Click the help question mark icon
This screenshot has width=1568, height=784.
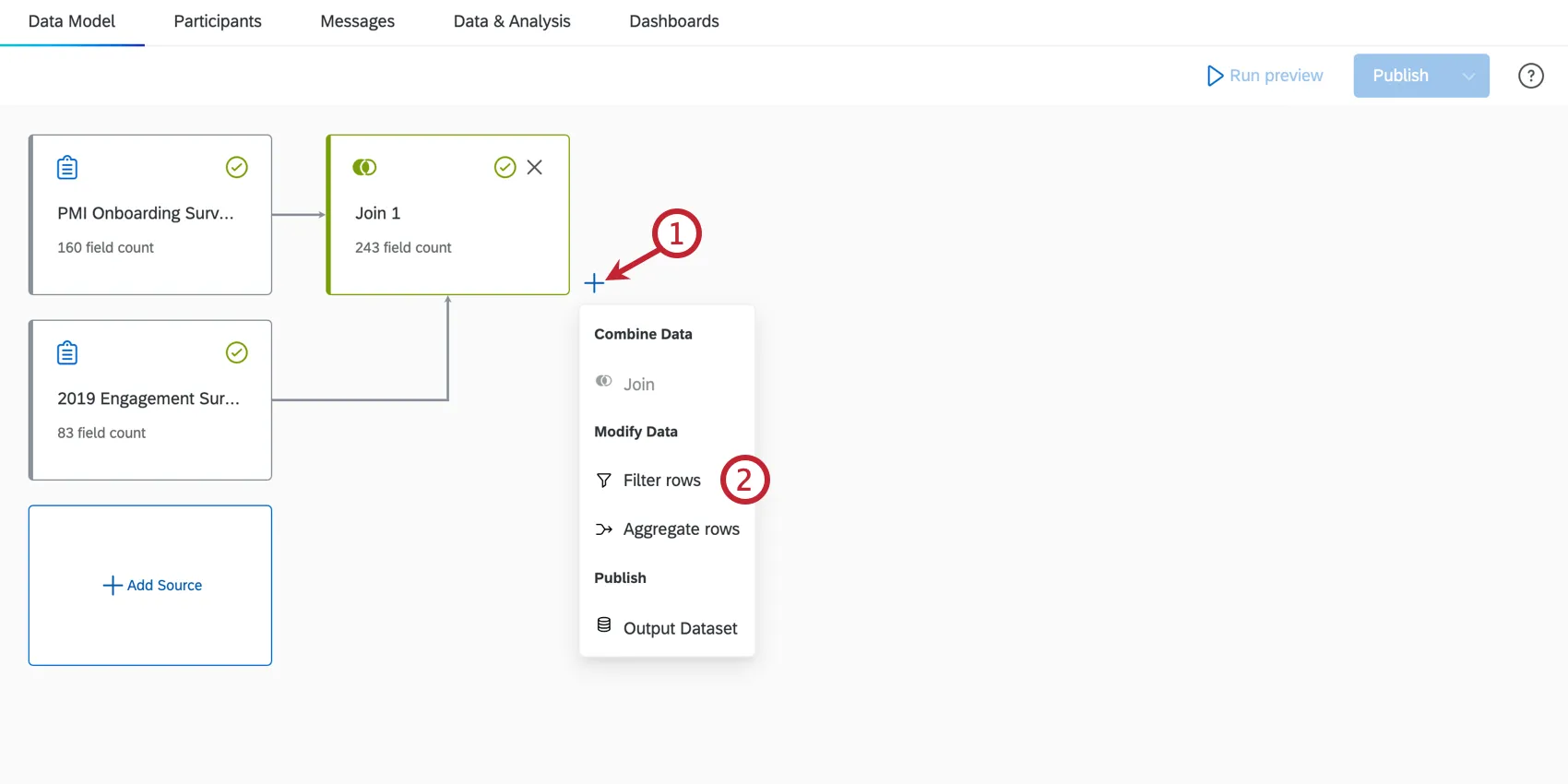(x=1530, y=76)
